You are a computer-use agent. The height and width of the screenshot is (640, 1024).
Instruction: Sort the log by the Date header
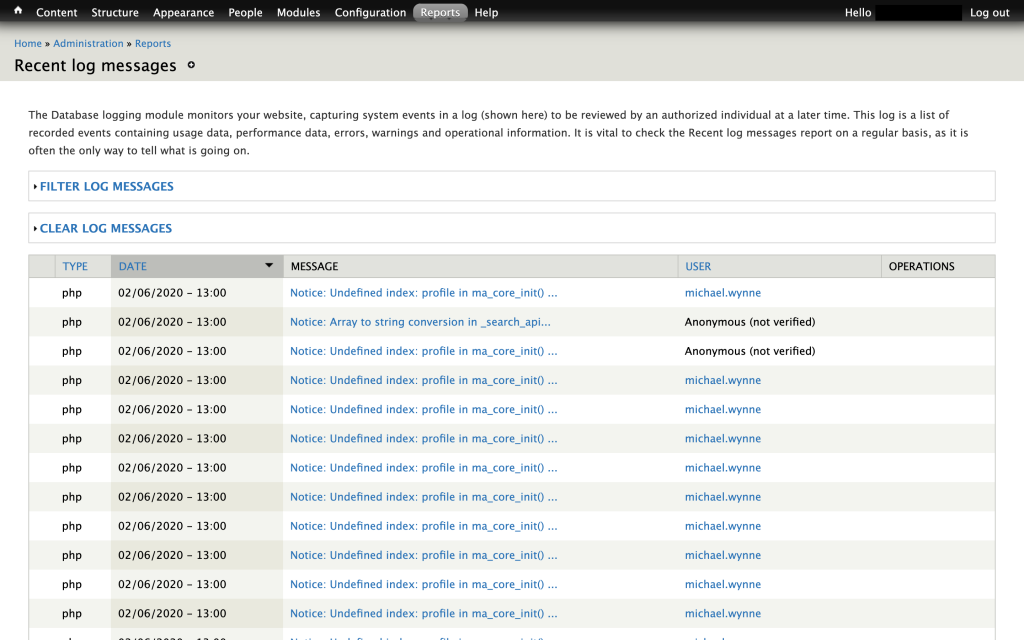click(x=133, y=266)
